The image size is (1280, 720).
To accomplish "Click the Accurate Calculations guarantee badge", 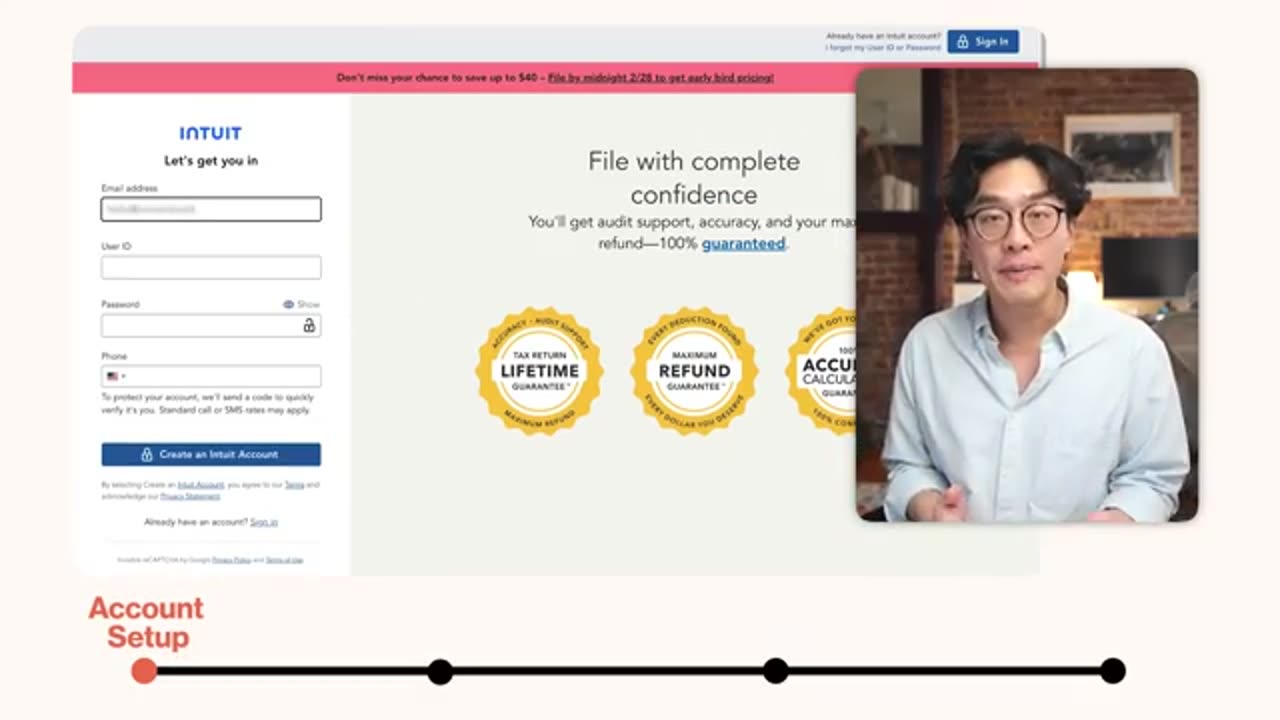I will (822, 371).
